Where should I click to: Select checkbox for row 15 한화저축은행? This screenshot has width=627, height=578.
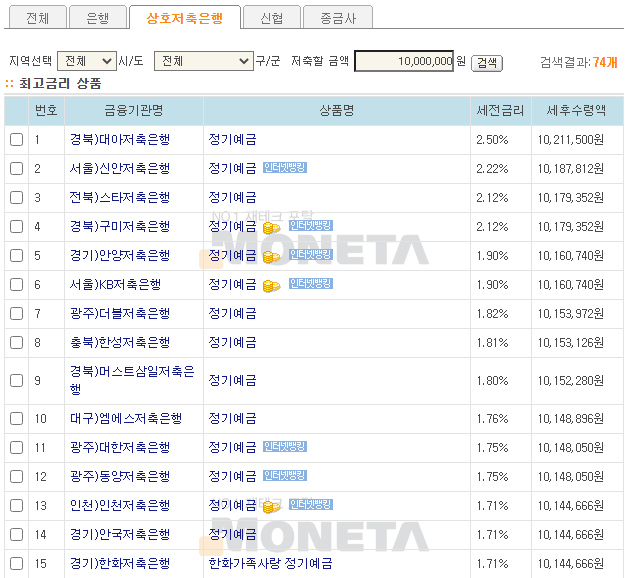(16, 564)
